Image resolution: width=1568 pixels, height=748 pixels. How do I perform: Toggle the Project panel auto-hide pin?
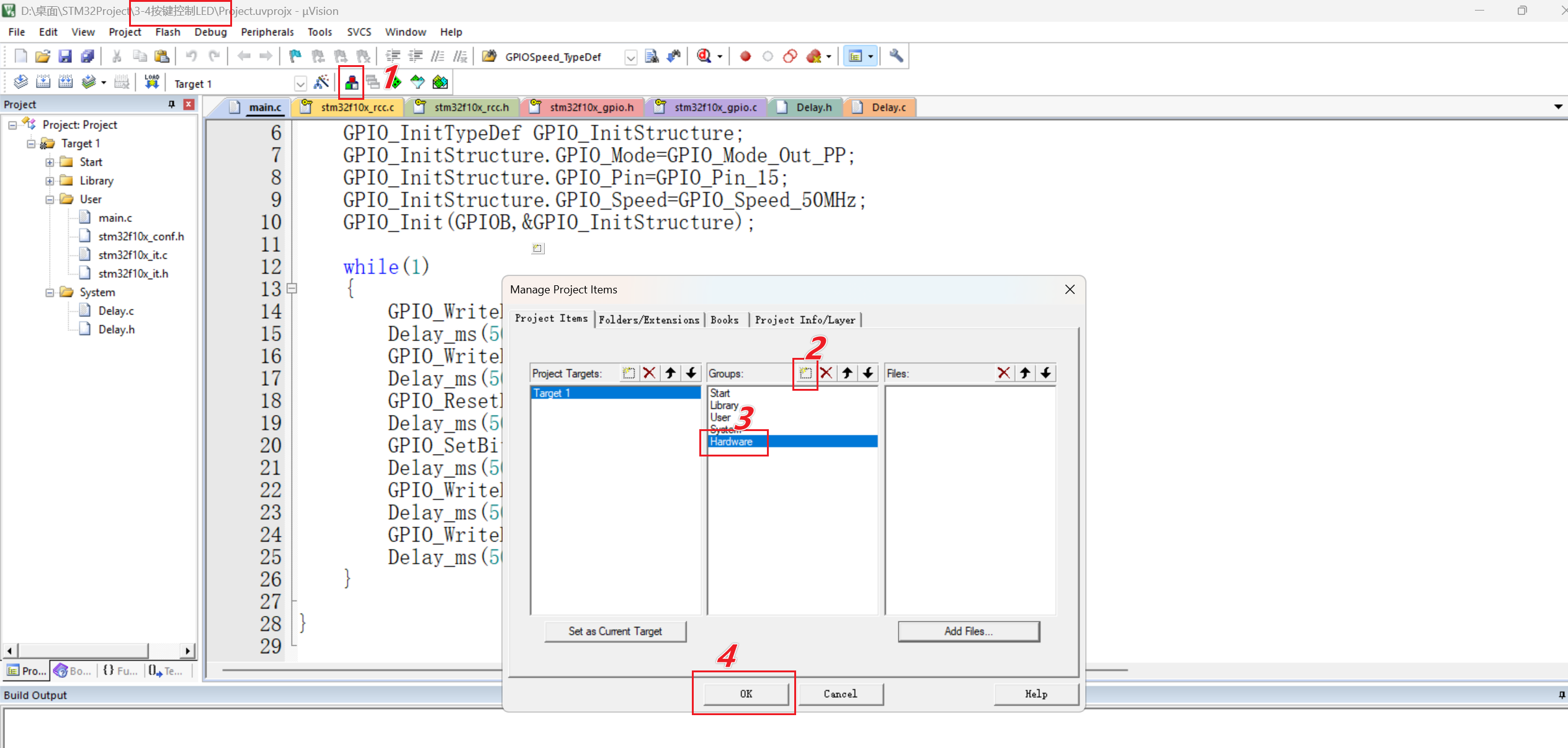172,104
